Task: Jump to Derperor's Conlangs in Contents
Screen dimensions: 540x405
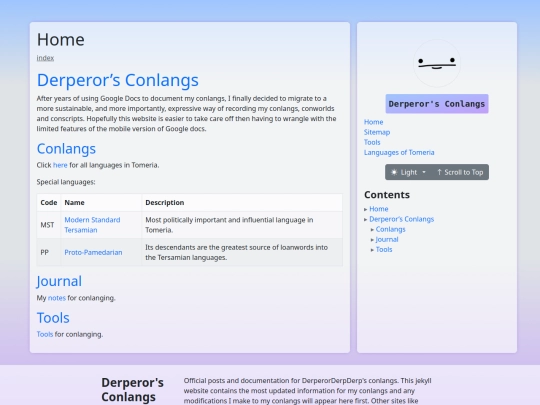Action: click(402, 219)
